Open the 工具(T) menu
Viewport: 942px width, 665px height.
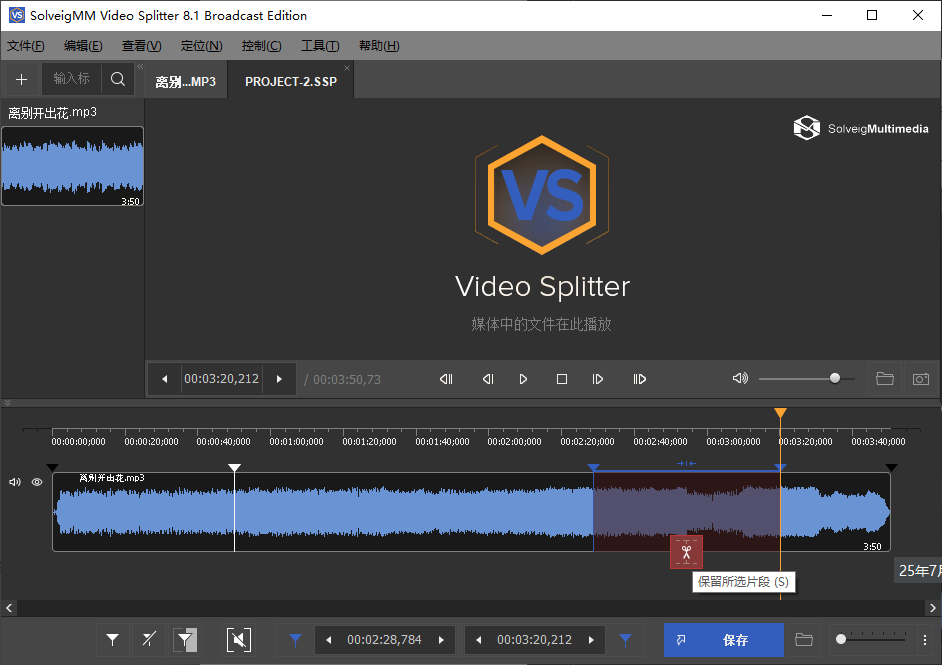[x=320, y=46]
